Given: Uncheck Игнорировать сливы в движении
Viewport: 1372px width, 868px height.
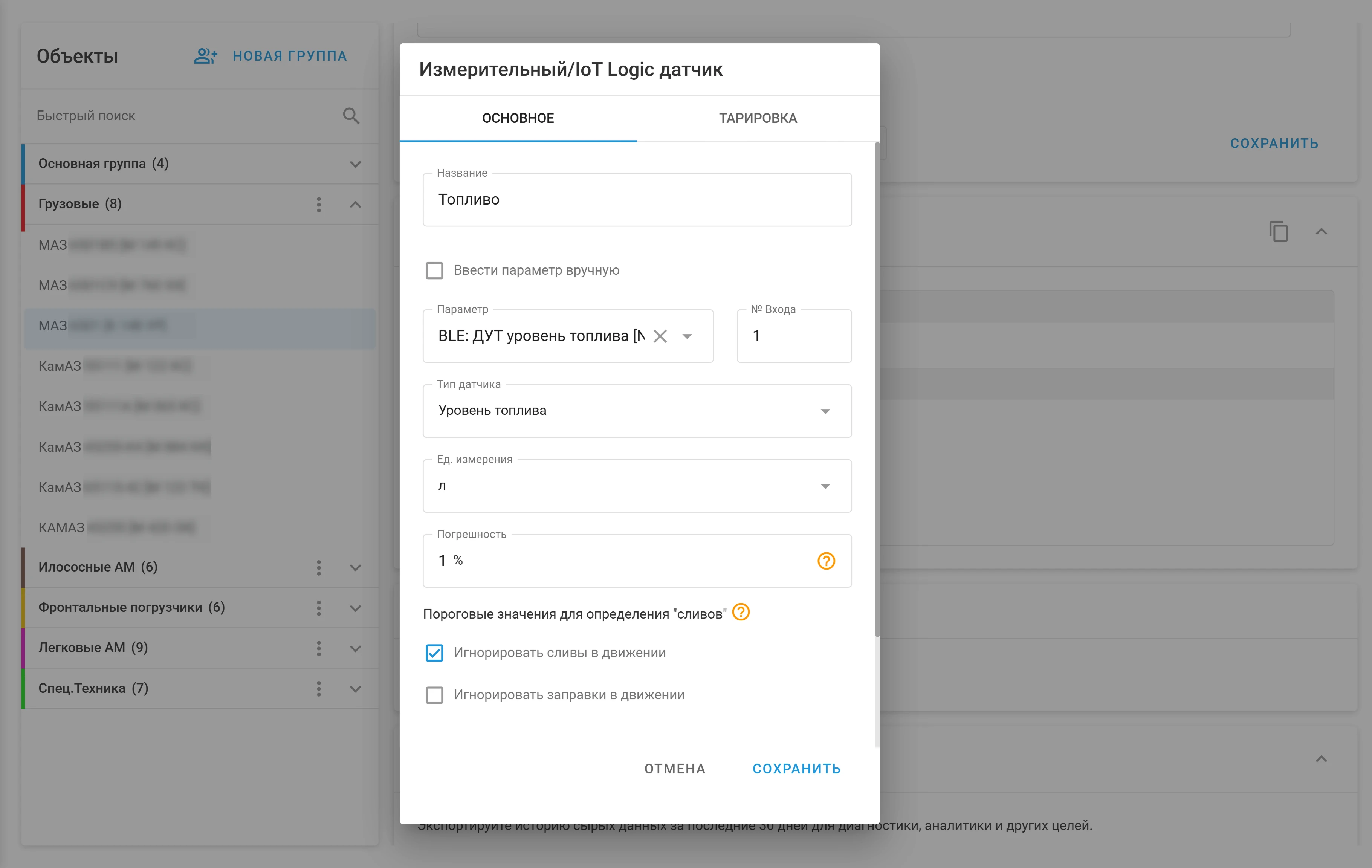Looking at the screenshot, I should (434, 653).
